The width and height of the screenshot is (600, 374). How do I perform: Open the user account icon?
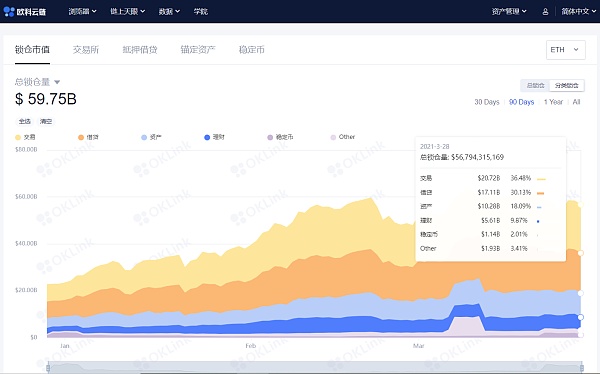tap(545, 11)
